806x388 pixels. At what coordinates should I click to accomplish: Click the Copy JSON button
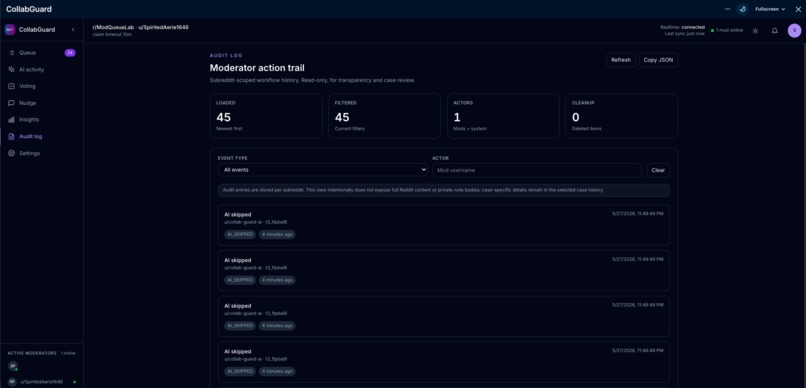658,60
